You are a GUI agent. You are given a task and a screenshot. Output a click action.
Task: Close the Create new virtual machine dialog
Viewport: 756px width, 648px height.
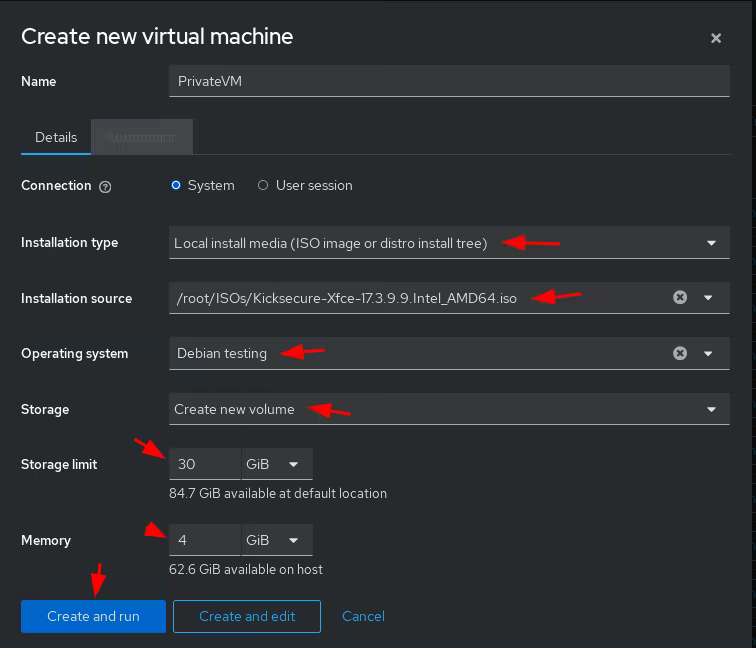pos(716,38)
